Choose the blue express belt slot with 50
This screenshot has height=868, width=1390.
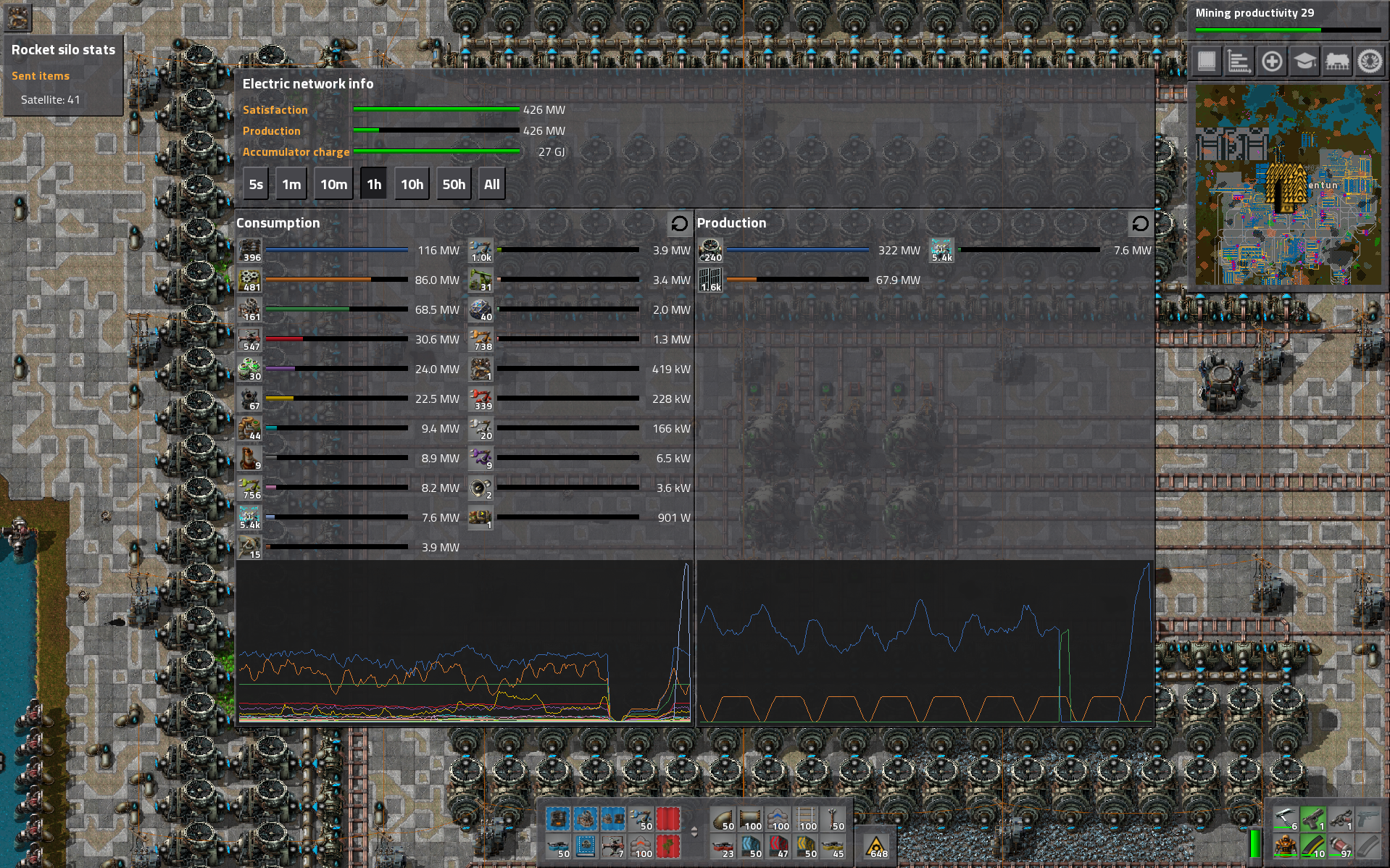click(x=751, y=847)
